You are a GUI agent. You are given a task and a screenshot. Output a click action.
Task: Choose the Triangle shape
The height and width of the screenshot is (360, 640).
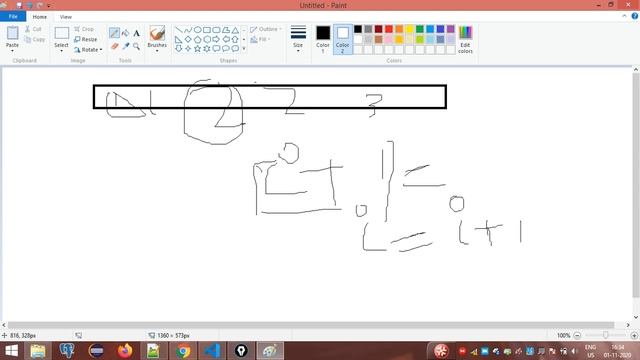(235, 30)
